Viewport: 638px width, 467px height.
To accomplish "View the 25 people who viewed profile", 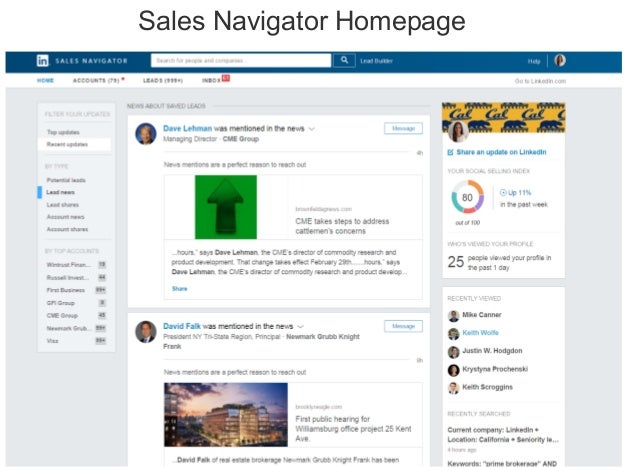I will coord(499,262).
